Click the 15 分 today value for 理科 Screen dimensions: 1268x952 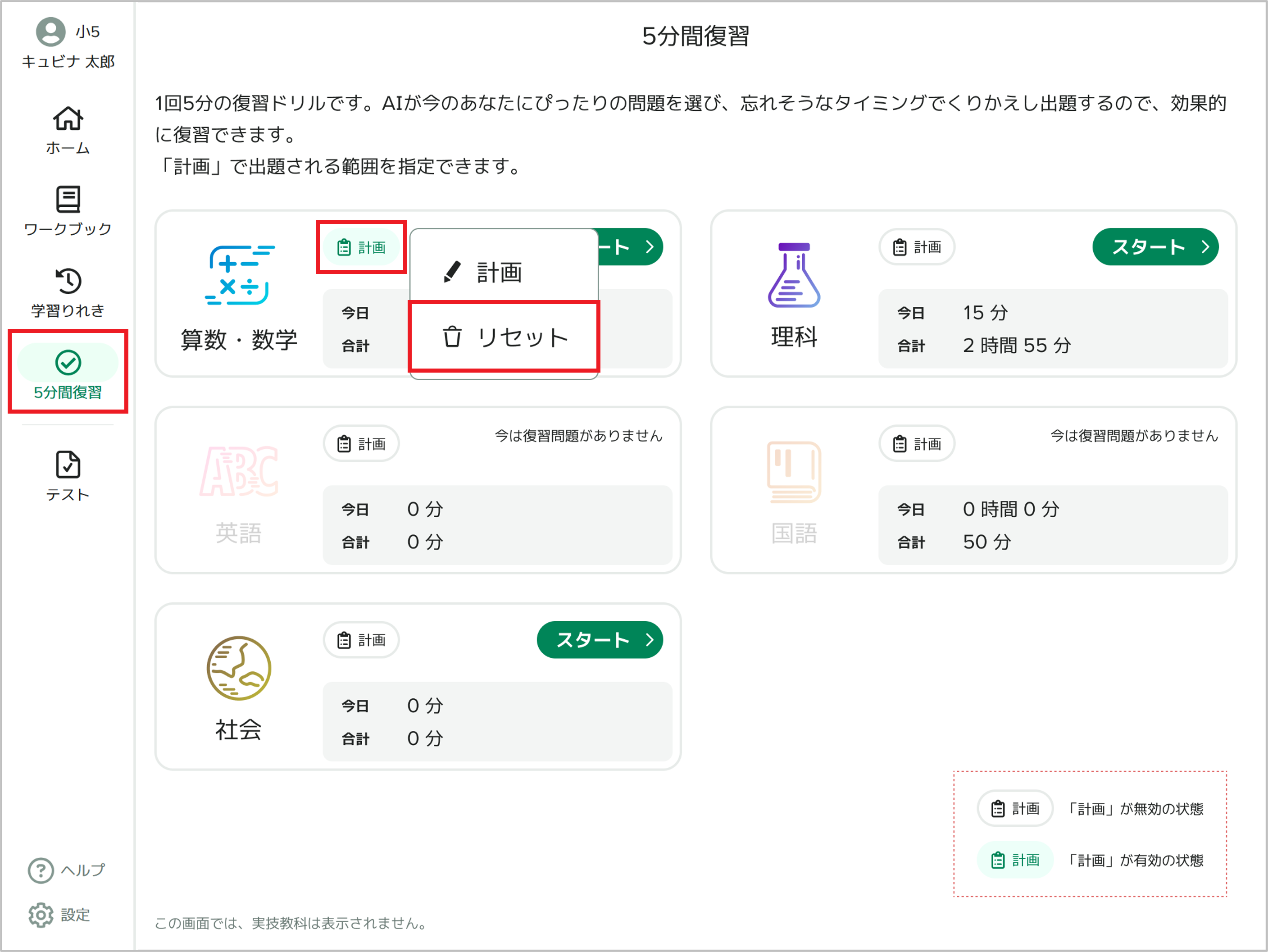tap(985, 313)
